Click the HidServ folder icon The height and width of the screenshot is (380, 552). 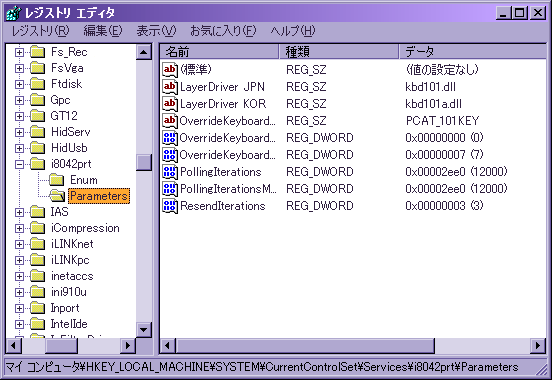click(x=38, y=132)
